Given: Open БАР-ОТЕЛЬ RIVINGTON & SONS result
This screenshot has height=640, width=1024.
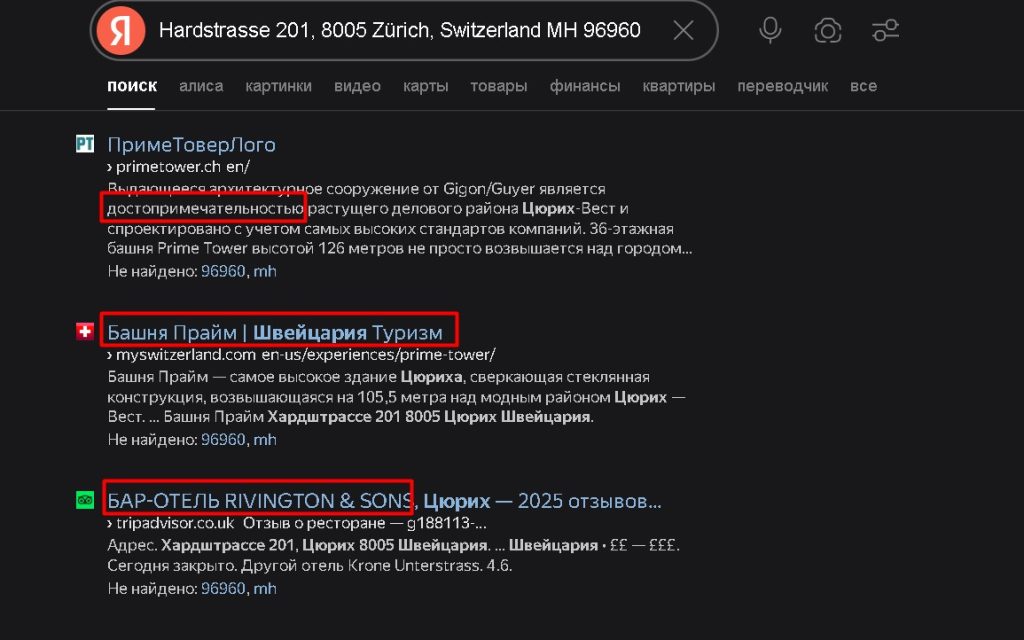Looking at the screenshot, I should (260, 500).
